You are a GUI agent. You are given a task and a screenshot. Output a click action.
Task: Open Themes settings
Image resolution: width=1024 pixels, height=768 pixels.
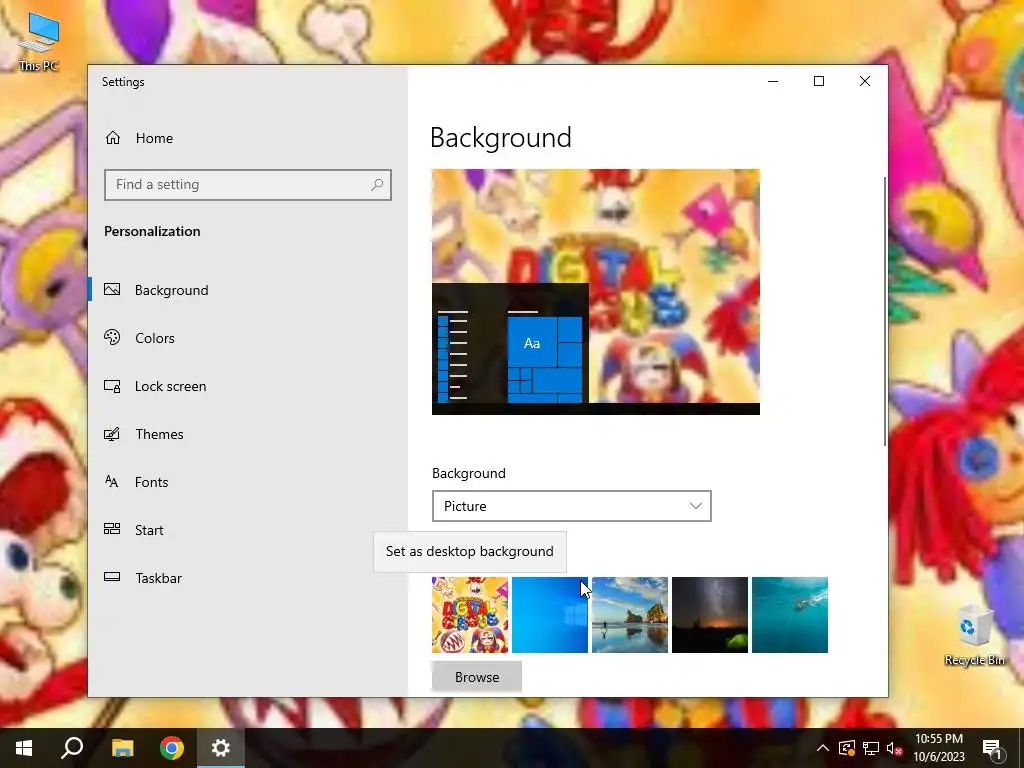tap(248, 434)
